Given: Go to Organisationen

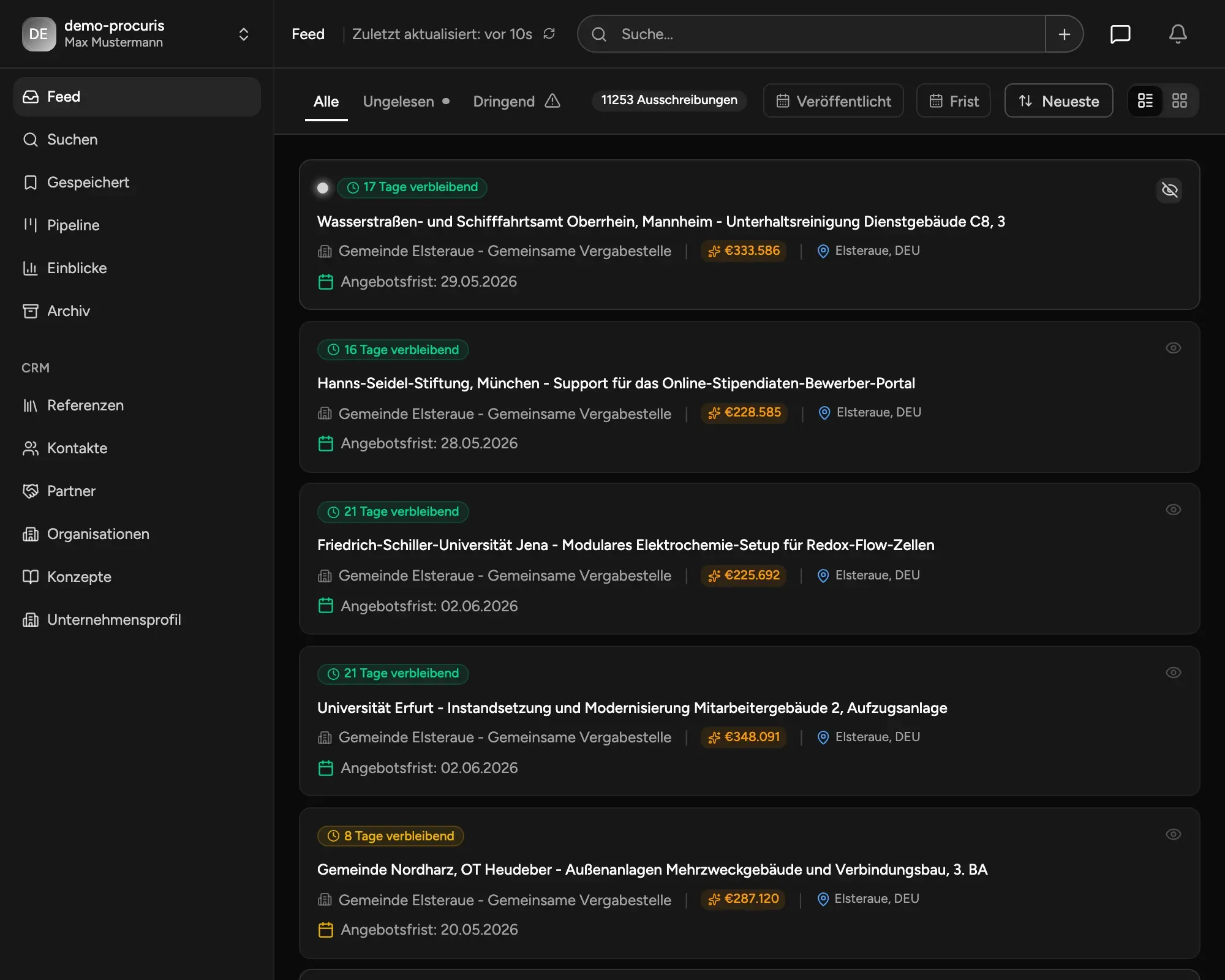Looking at the screenshot, I should click(137, 534).
